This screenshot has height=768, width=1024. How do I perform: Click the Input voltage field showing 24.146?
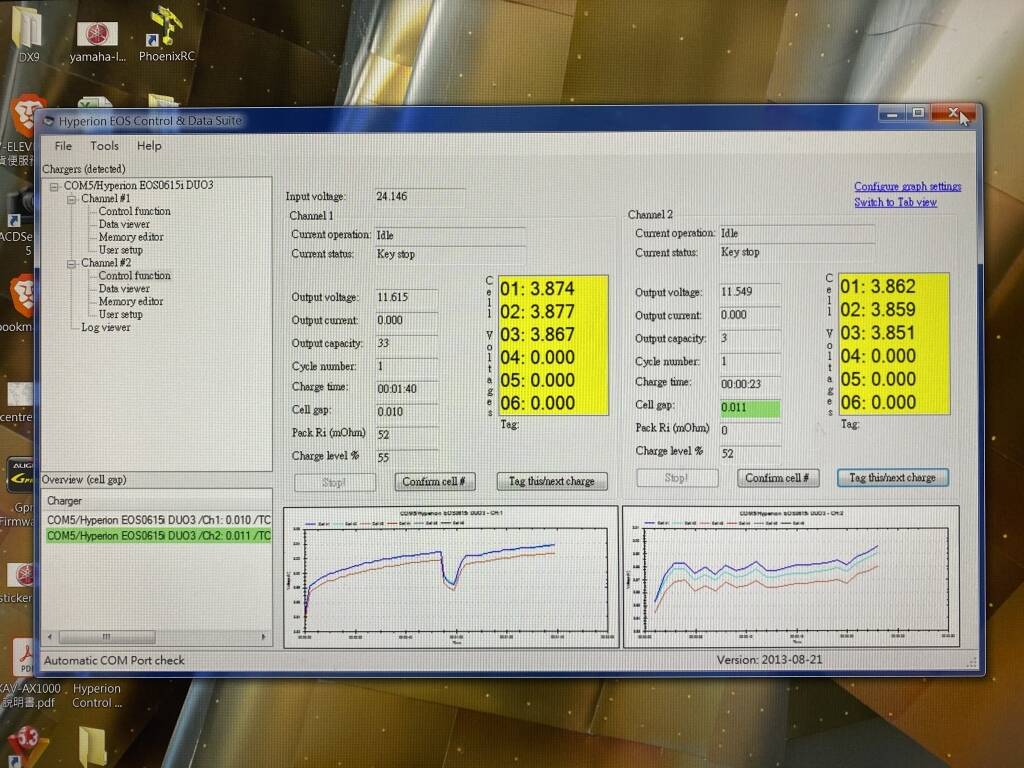(x=420, y=197)
